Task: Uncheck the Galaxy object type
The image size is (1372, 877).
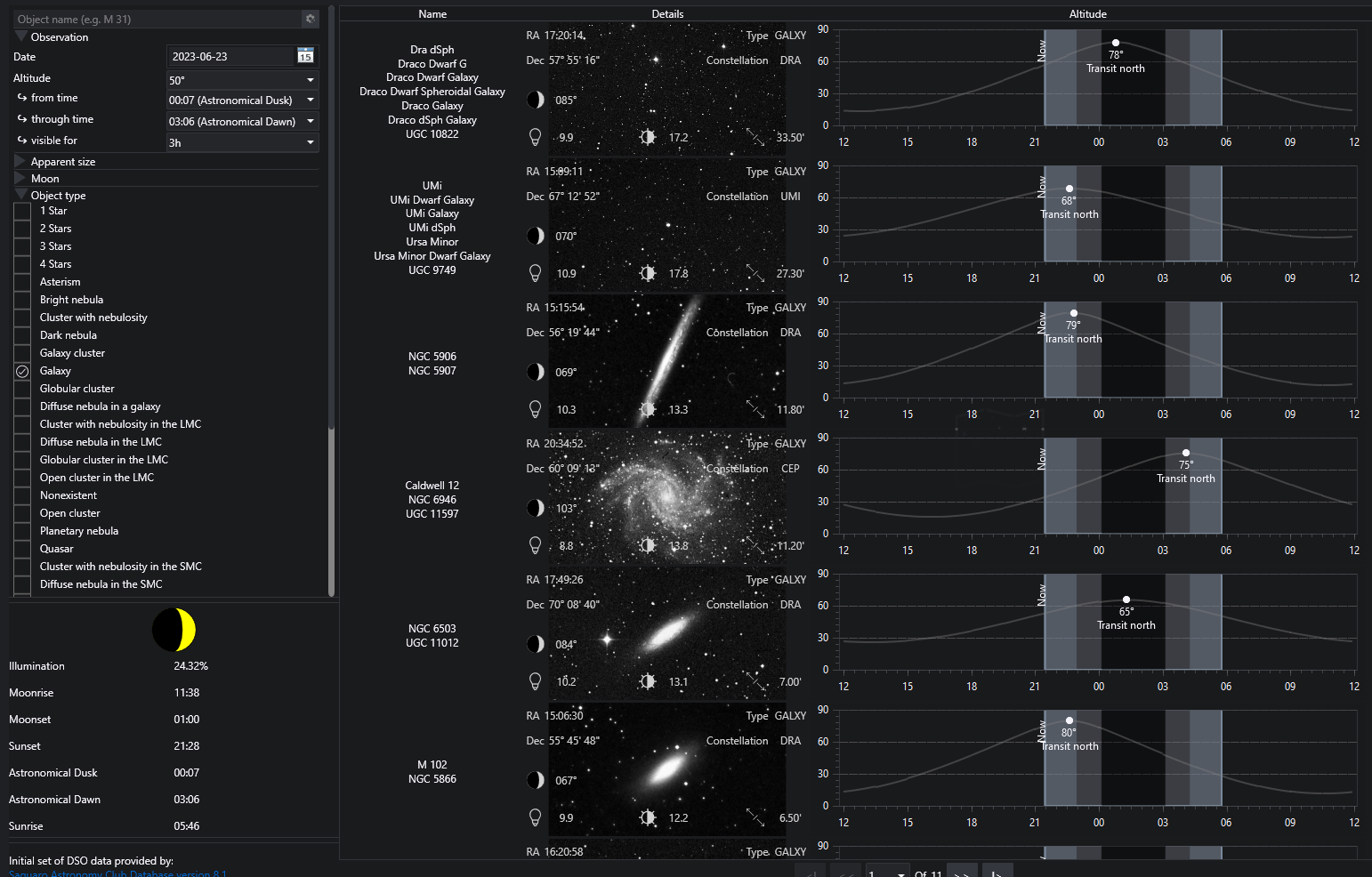Action: tap(22, 371)
